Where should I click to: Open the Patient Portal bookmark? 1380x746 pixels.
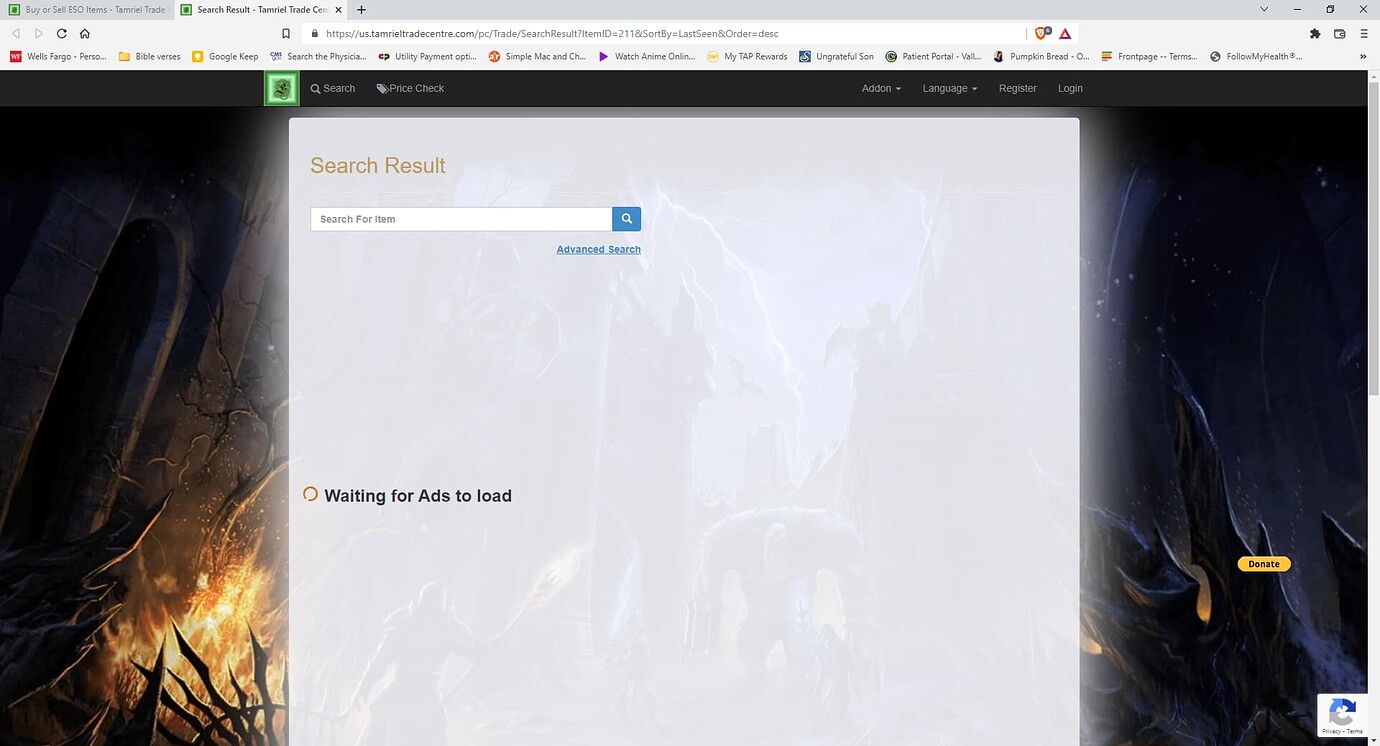[934, 57]
